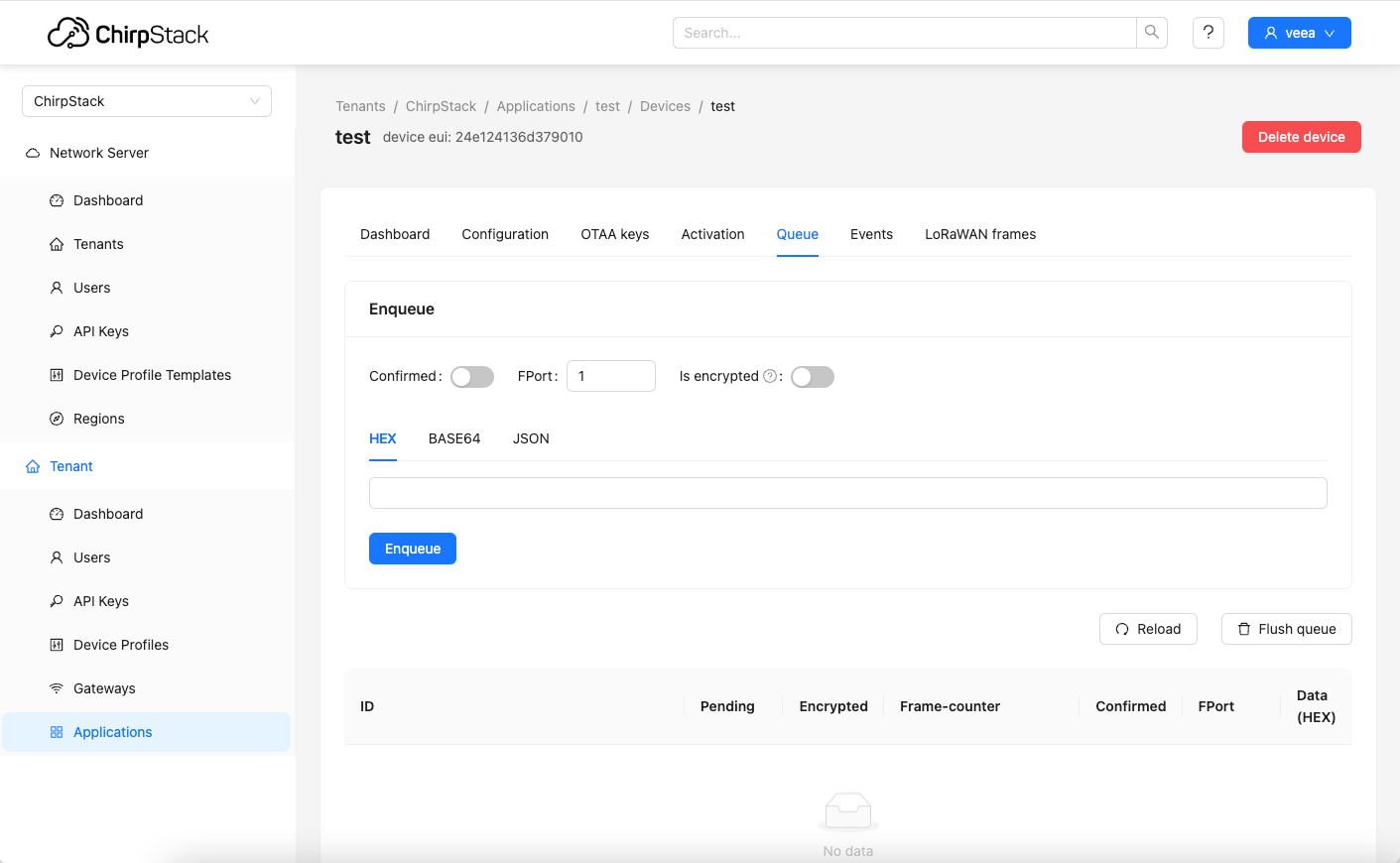Open the Events tab

click(x=871, y=234)
